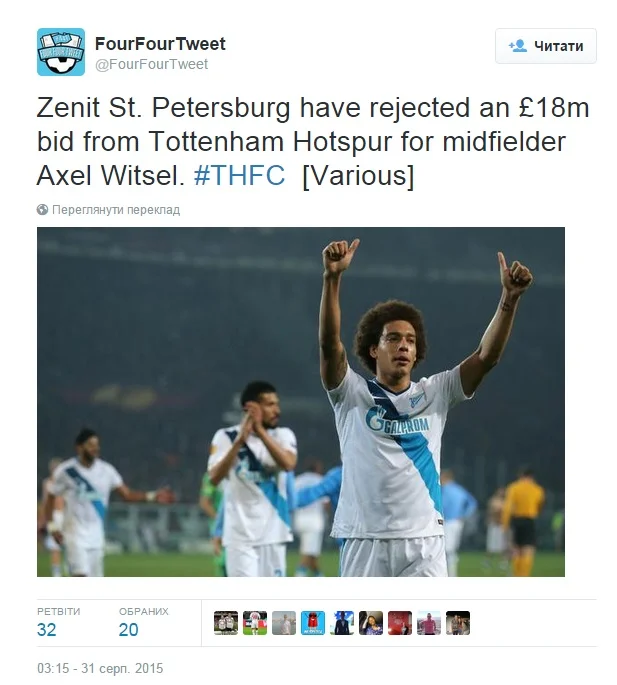Open the avatar of the man in a pink shirt
The height and width of the screenshot is (685, 617).
coord(429,623)
